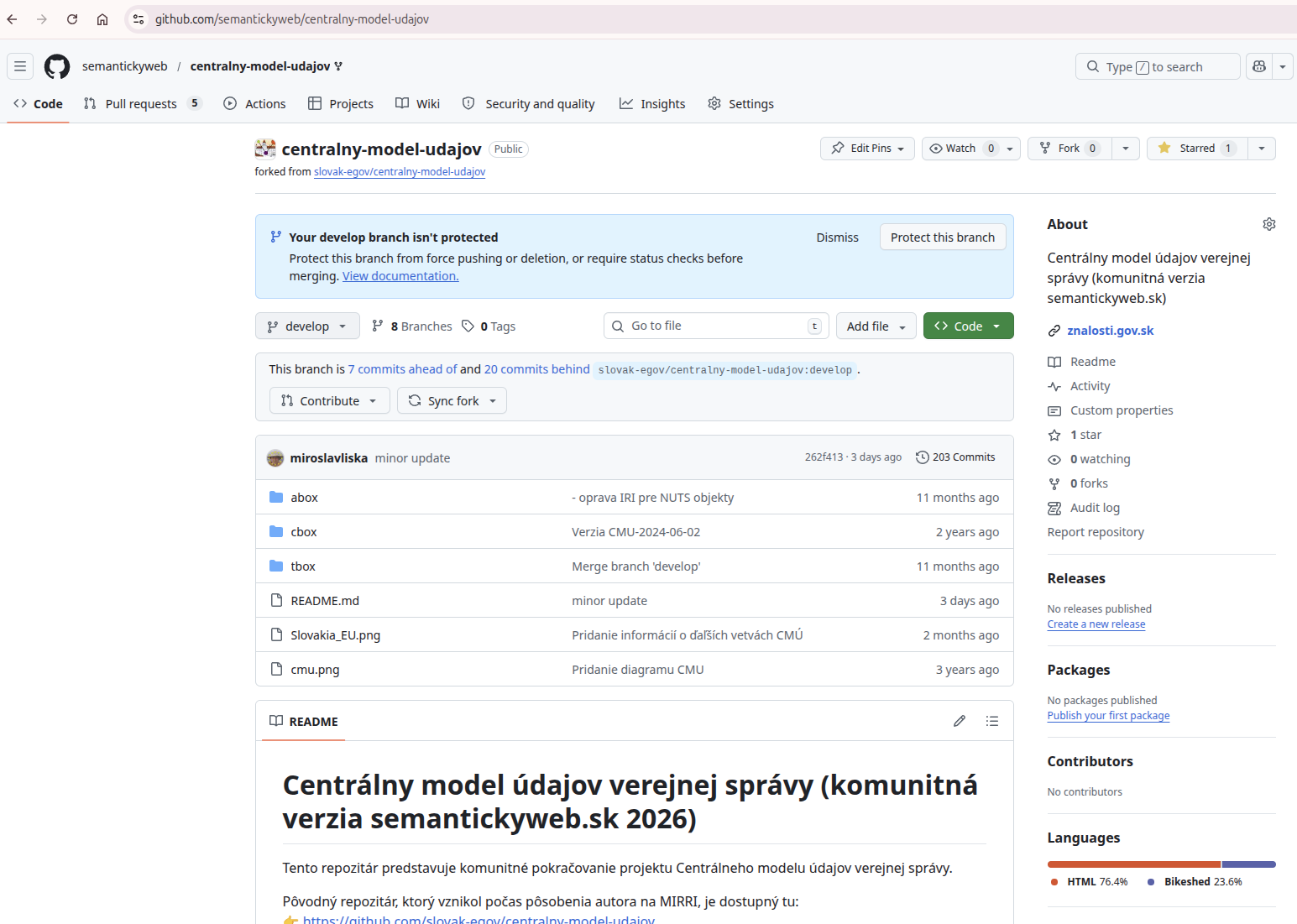Image resolution: width=1297 pixels, height=924 pixels.
Task: Switch to the Pull requests tab
Action: click(x=141, y=104)
